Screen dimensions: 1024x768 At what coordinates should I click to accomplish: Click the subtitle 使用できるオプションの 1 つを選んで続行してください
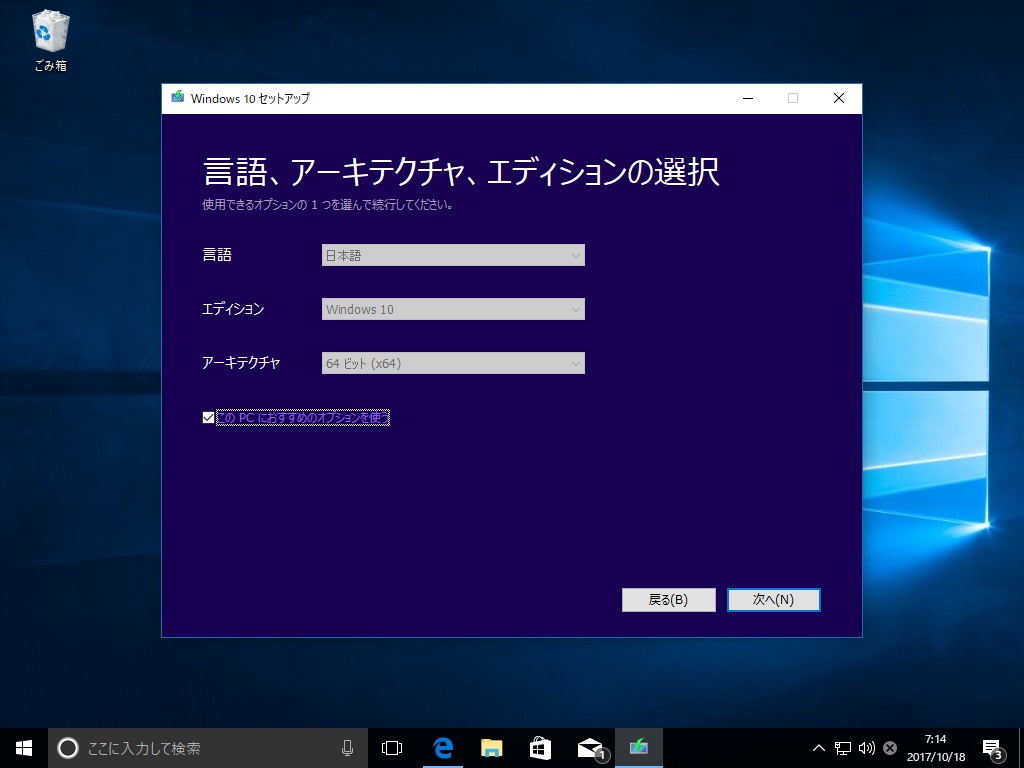pyautogui.click(x=327, y=204)
